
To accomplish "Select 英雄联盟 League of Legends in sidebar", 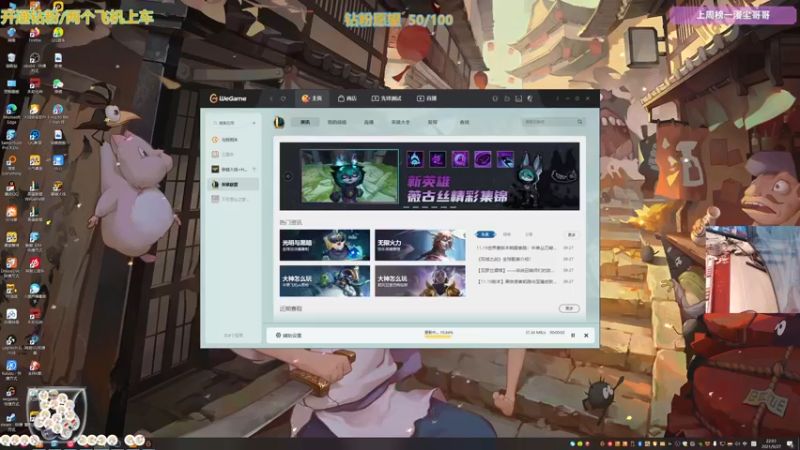I will click(233, 184).
